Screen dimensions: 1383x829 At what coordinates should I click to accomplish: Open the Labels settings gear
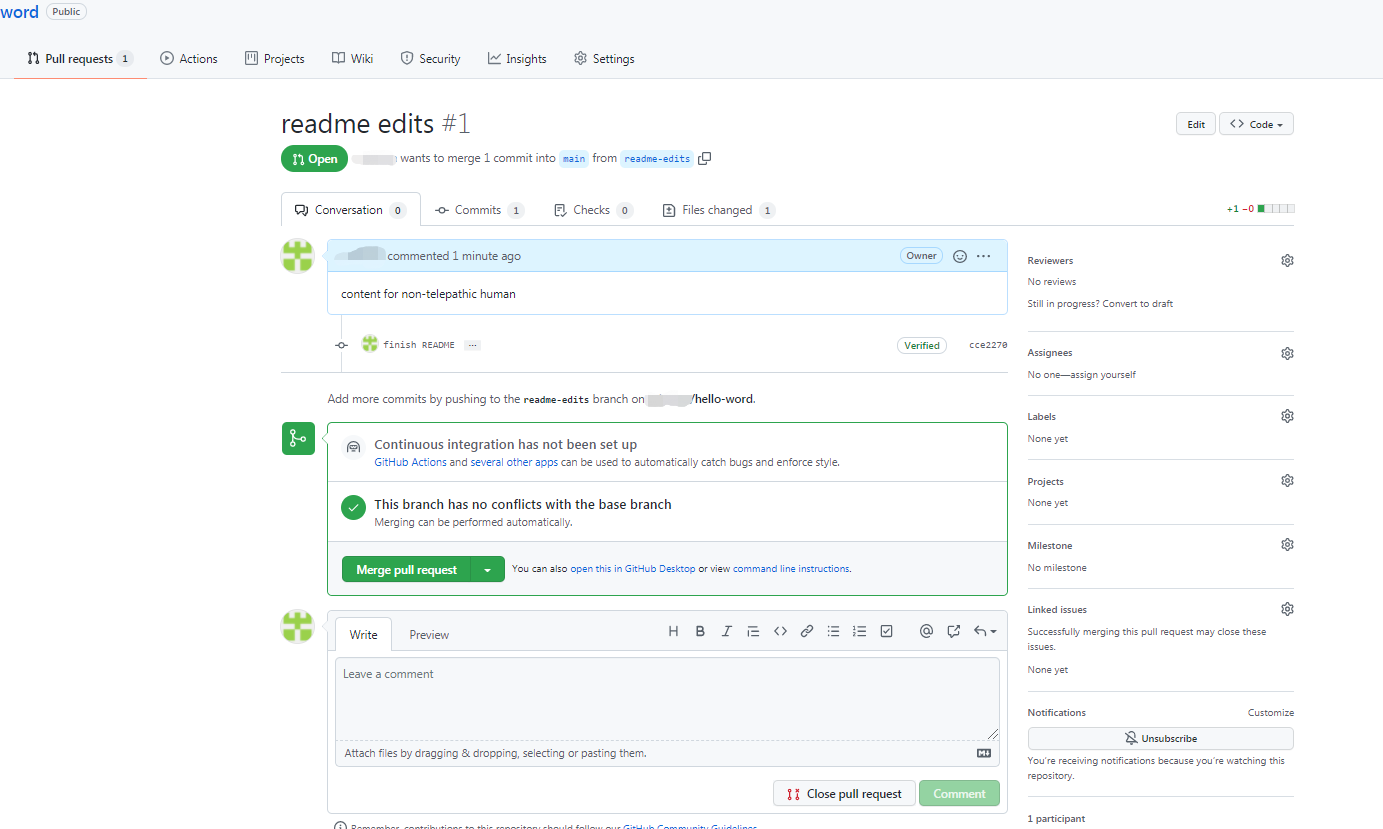[x=1287, y=415]
